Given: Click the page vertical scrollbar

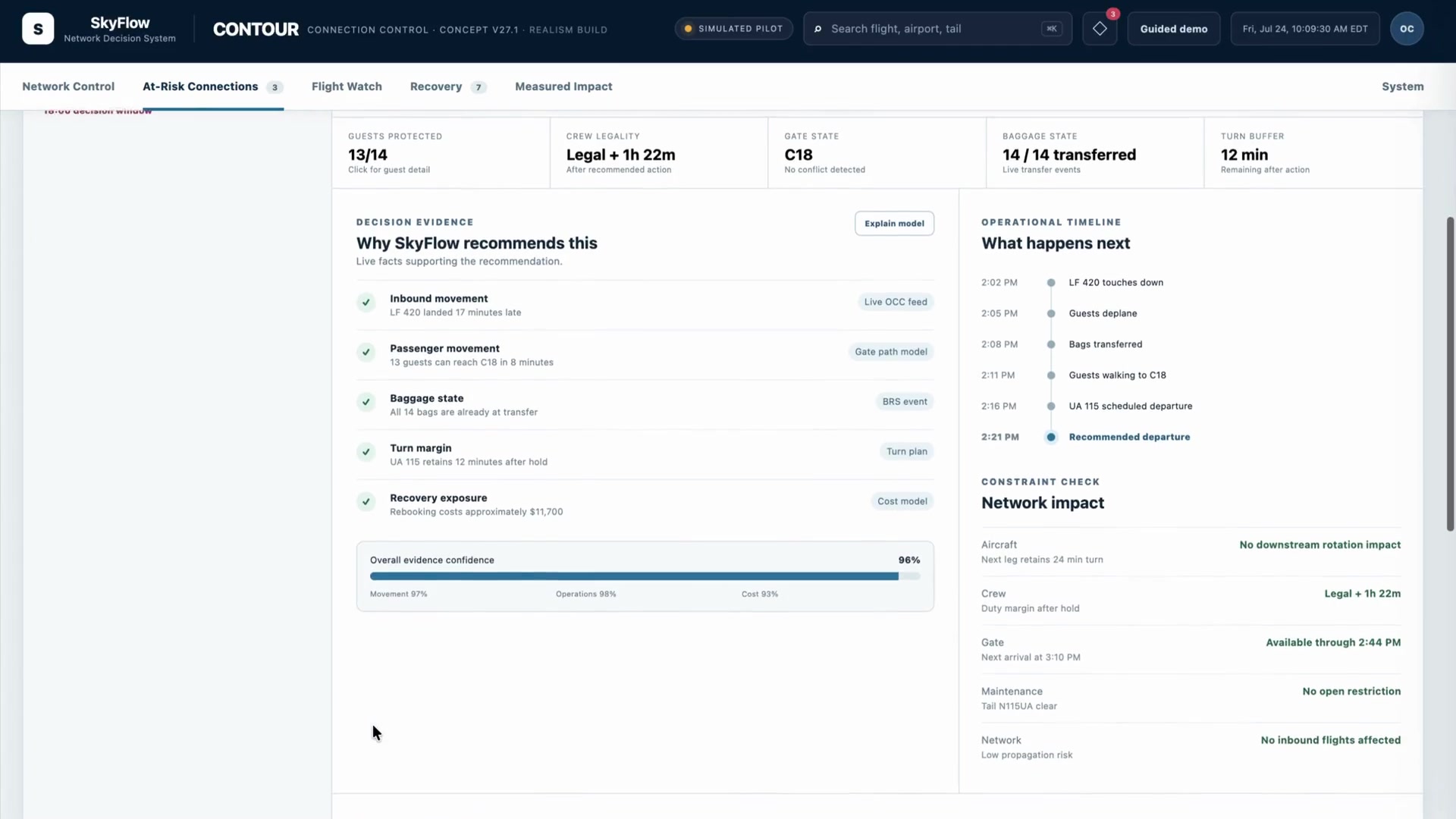Looking at the screenshot, I should click(x=1450, y=374).
